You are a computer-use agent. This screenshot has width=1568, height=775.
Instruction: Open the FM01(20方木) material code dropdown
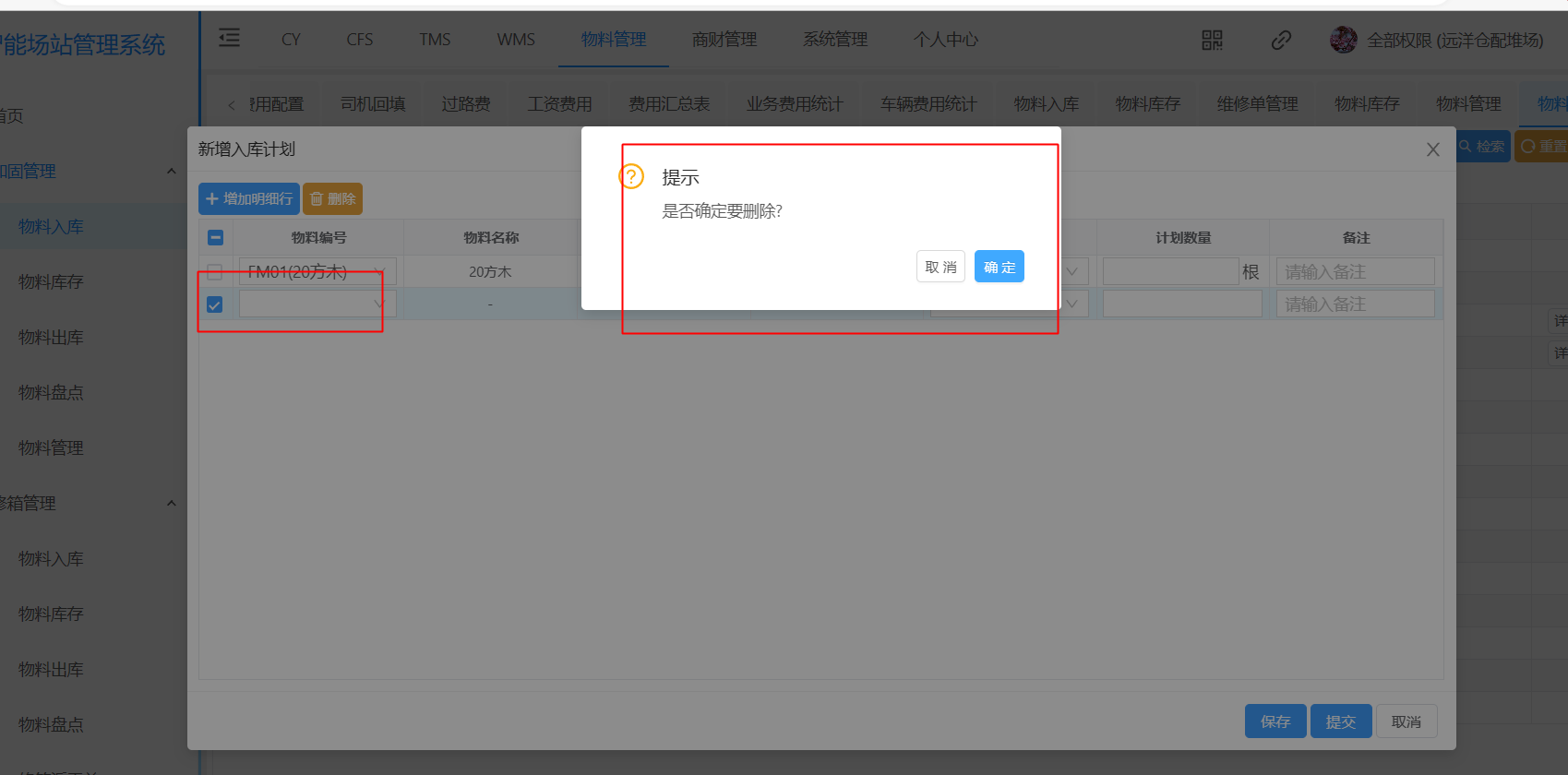click(317, 272)
